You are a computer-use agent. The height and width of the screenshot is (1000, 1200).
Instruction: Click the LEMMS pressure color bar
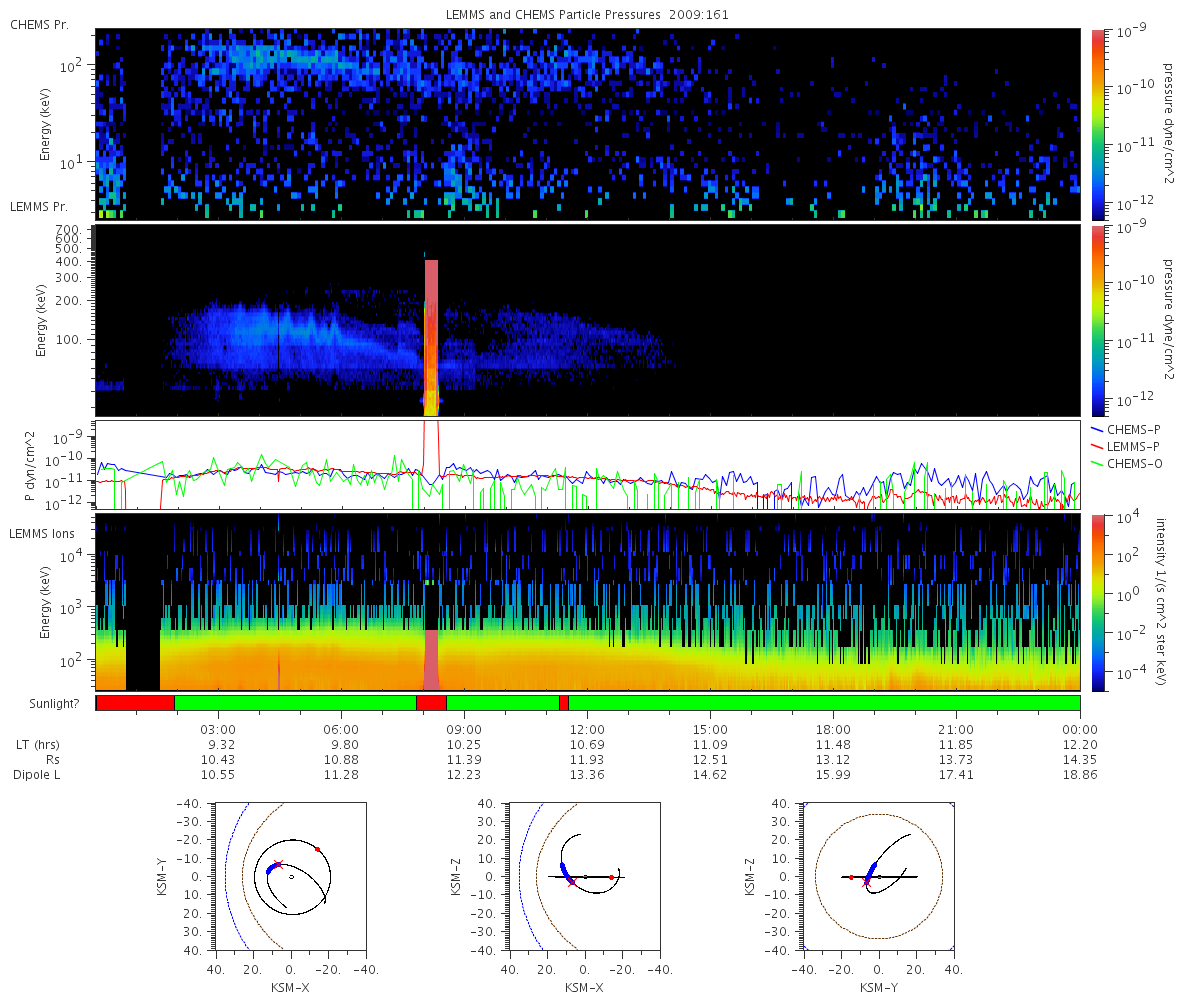tap(1098, 320)
